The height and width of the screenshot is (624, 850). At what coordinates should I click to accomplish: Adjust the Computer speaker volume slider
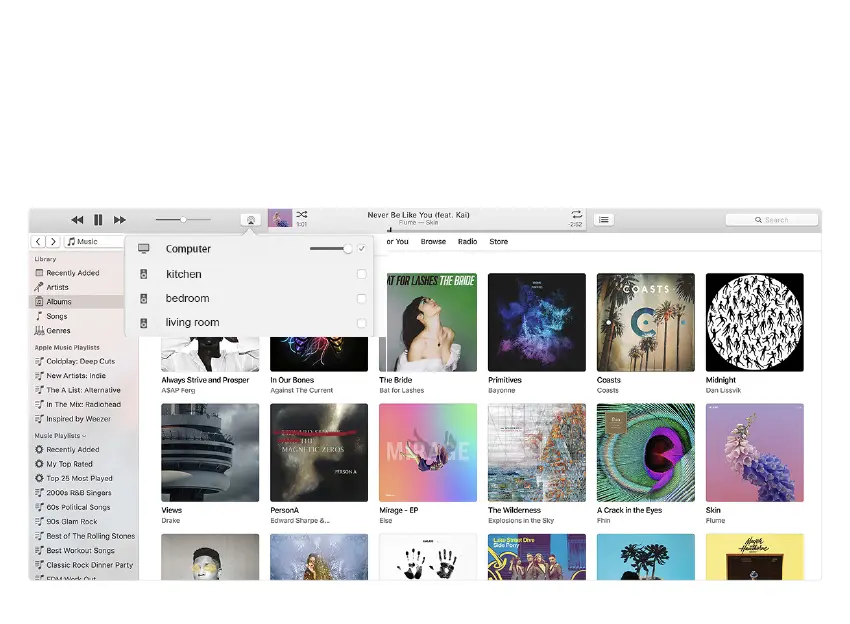coord(331,249)
